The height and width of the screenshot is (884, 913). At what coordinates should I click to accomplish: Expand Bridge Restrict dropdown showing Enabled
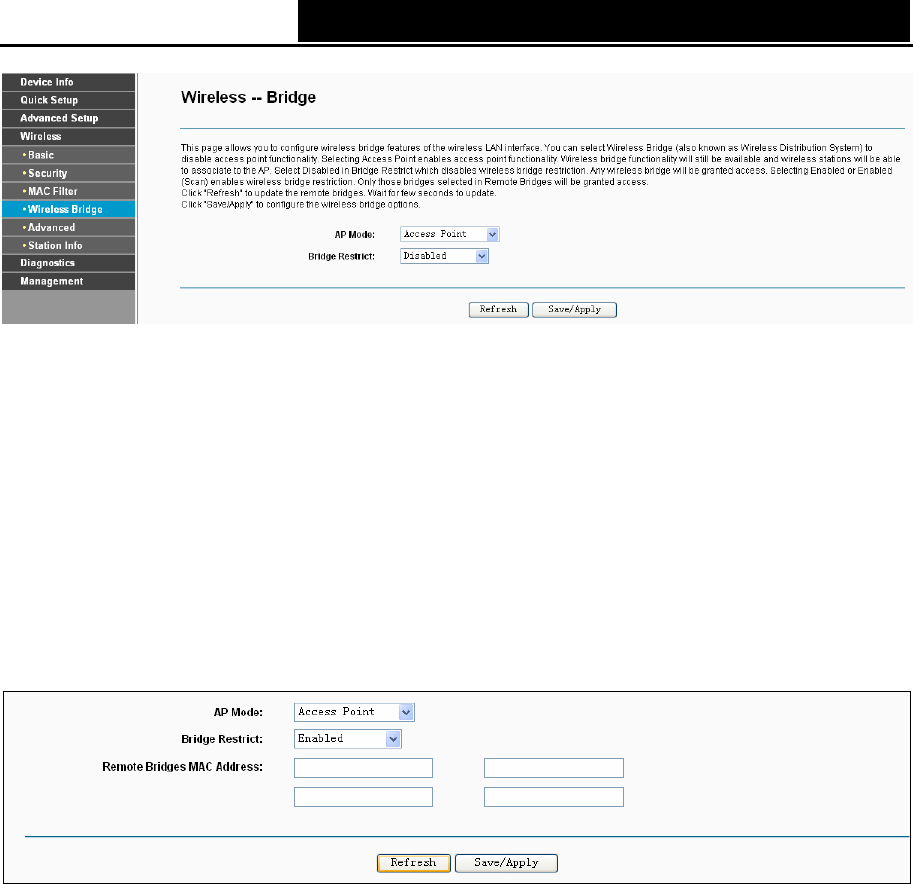348,739
